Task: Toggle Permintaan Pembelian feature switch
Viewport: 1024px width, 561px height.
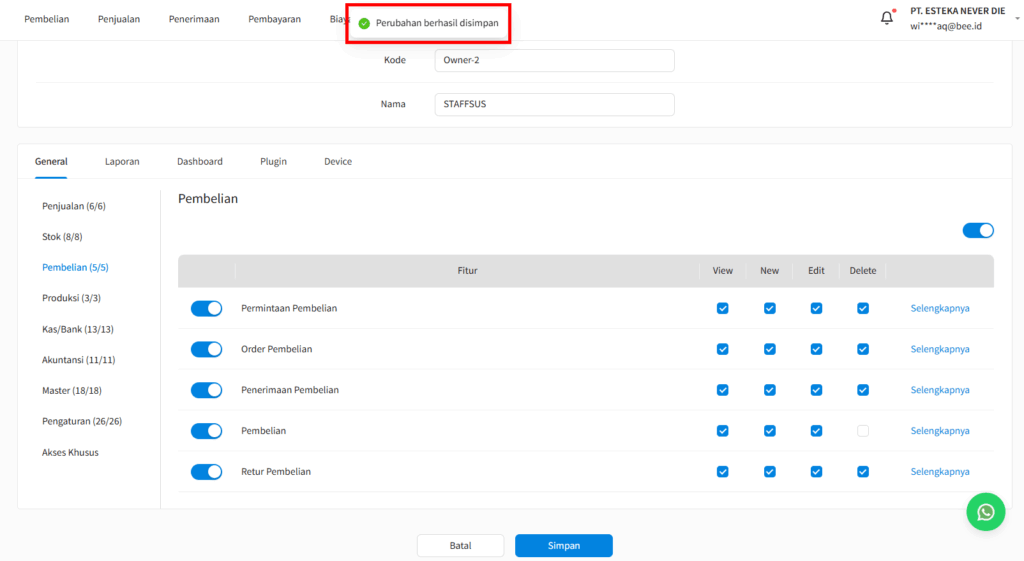Action: 206,308
